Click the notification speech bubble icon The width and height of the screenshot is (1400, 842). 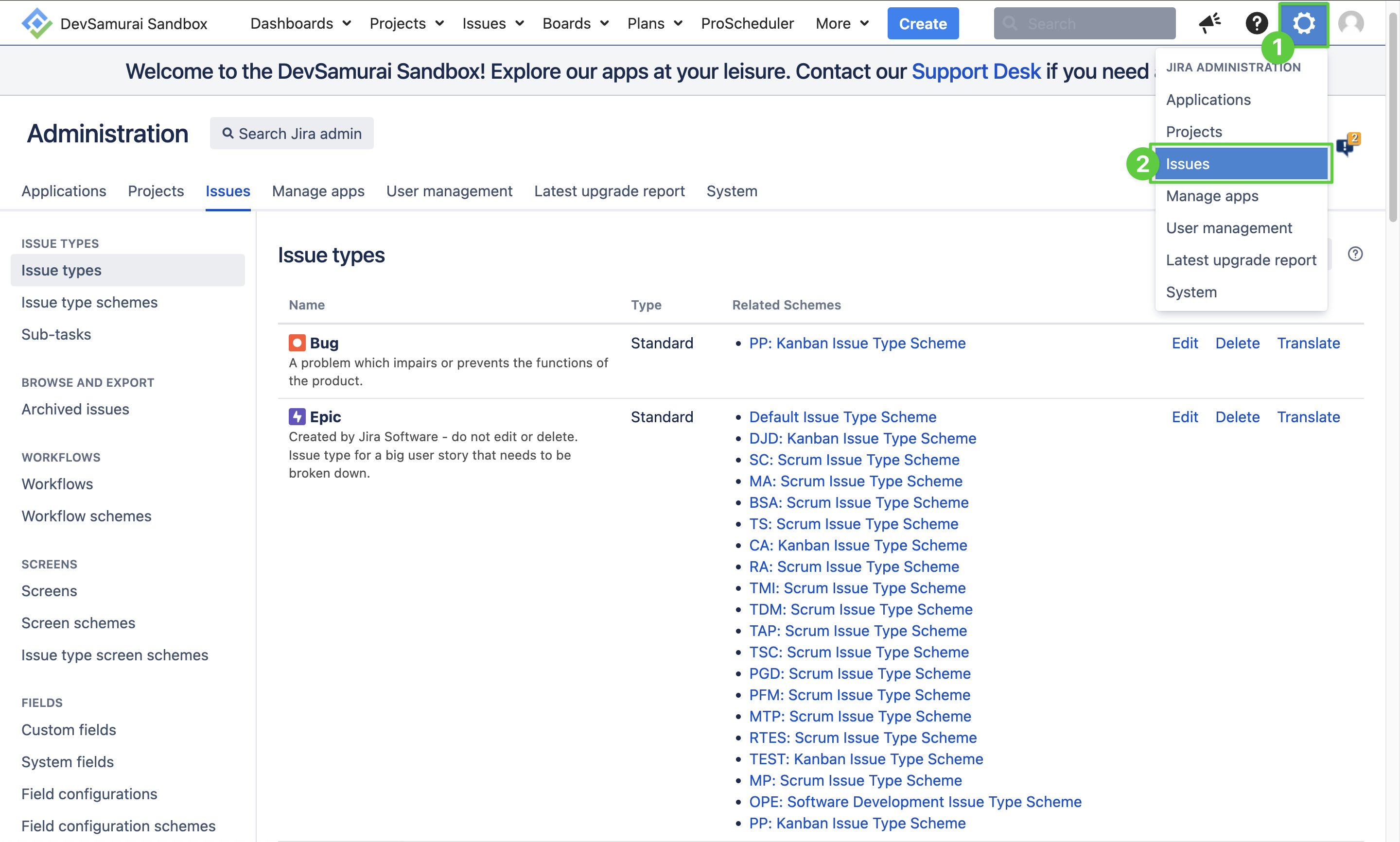pos(1346,146)
